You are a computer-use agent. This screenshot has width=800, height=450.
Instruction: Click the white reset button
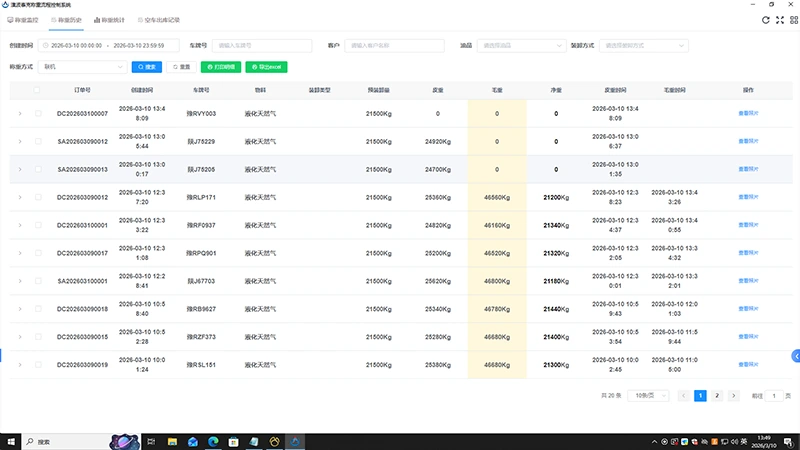point(182,67)
